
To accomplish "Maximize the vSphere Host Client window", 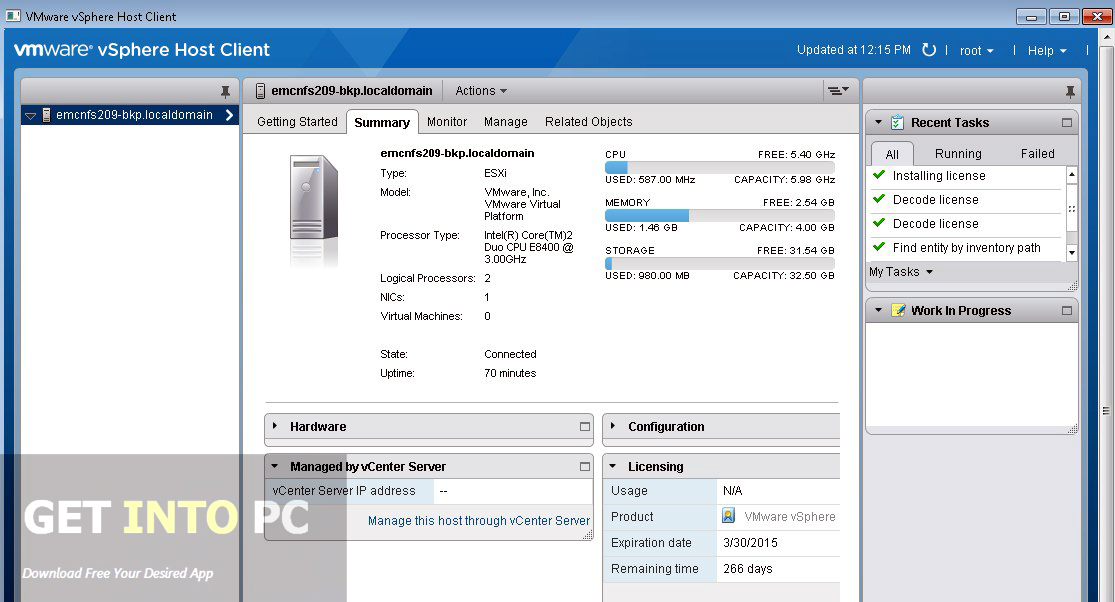I will [1064, 16].
